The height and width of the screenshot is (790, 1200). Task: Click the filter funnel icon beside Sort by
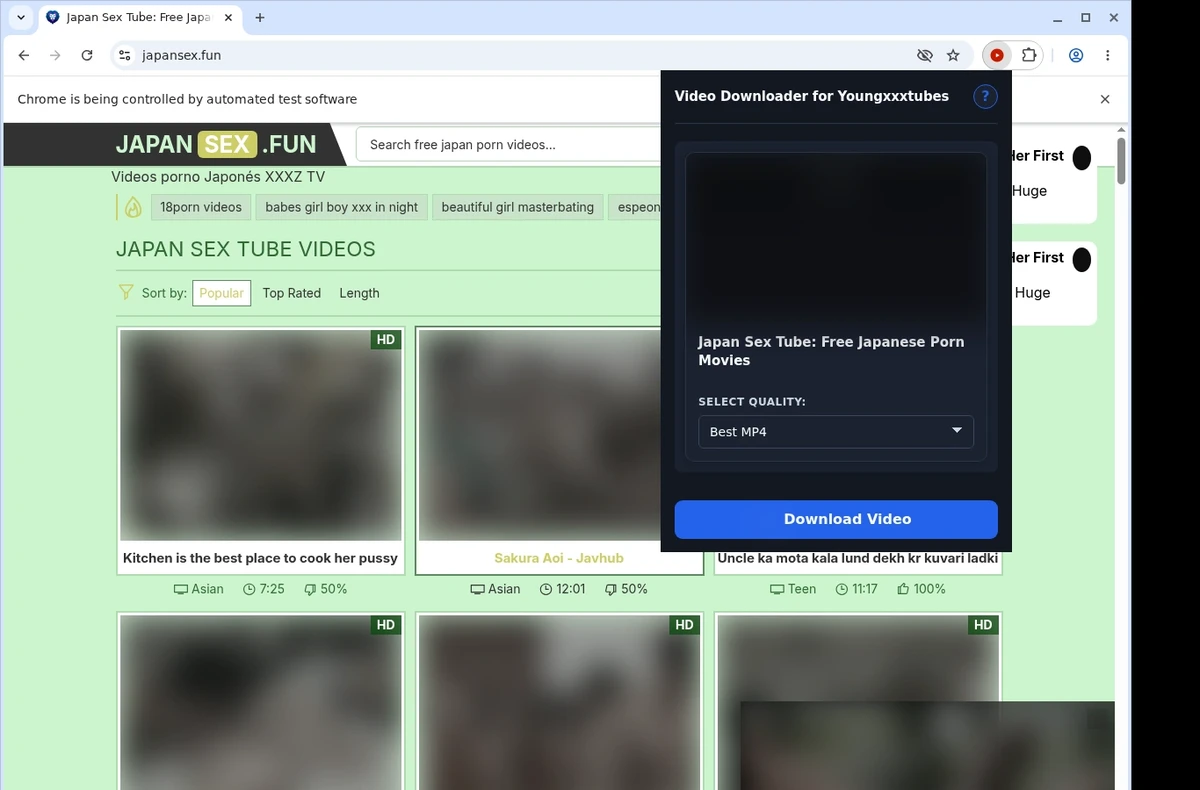pyautogui.click(x=126, y=292)
